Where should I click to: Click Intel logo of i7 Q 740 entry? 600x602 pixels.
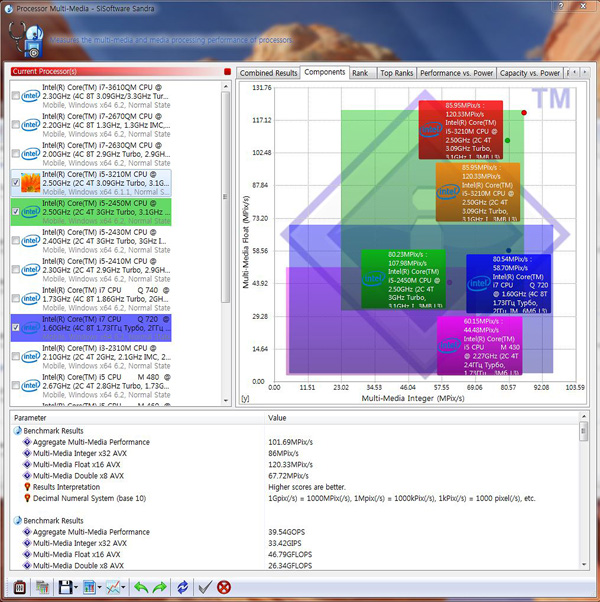[31, 298]
